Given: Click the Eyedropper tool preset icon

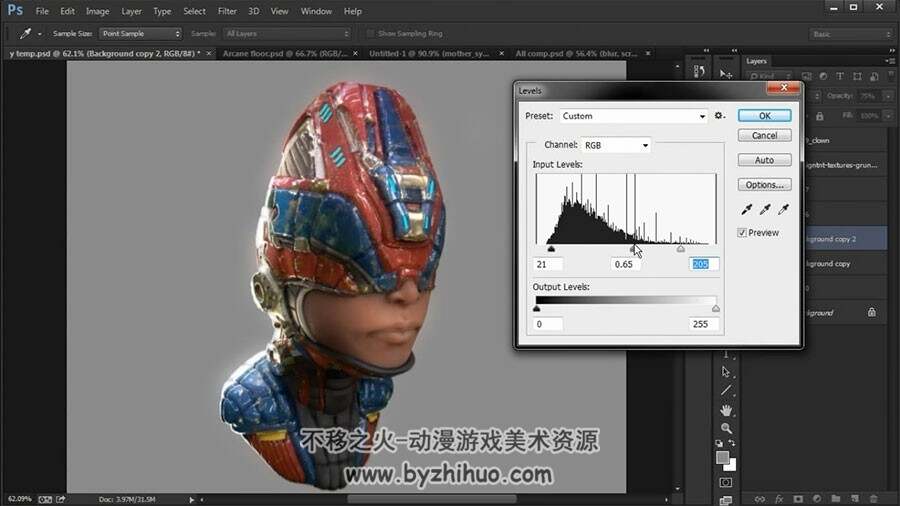Looking at the screenshot, I should 25,33.
